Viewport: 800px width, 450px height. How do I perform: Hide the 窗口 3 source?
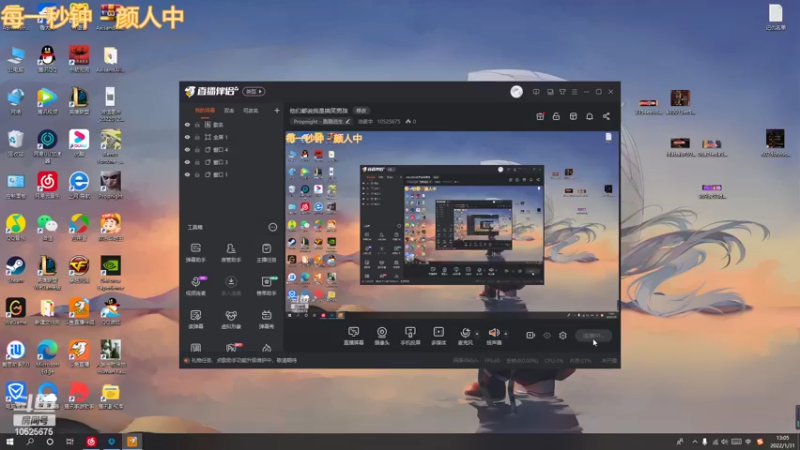(187, 162)
